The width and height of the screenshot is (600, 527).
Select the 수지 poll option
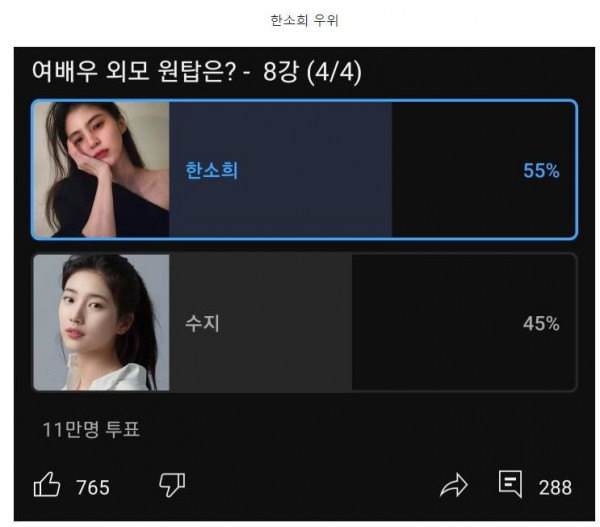point(304,322)
